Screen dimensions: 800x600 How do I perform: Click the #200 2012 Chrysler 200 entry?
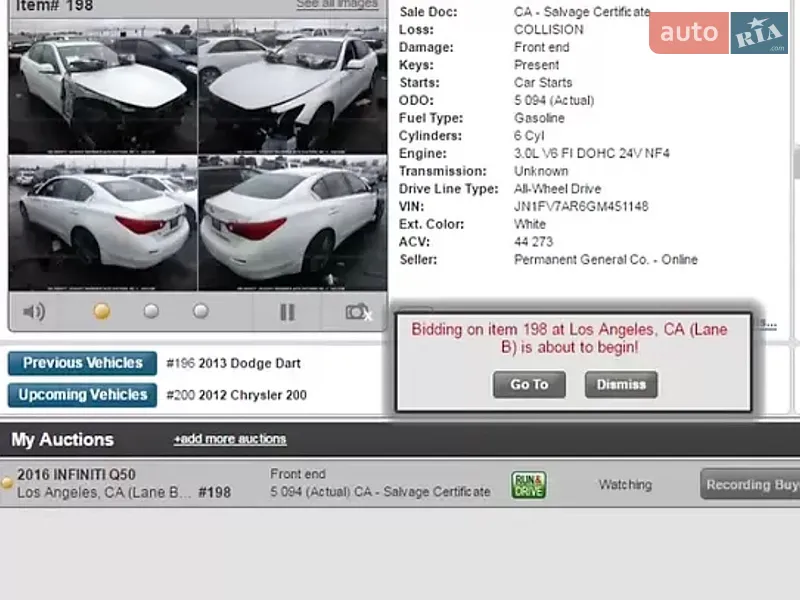237,395
